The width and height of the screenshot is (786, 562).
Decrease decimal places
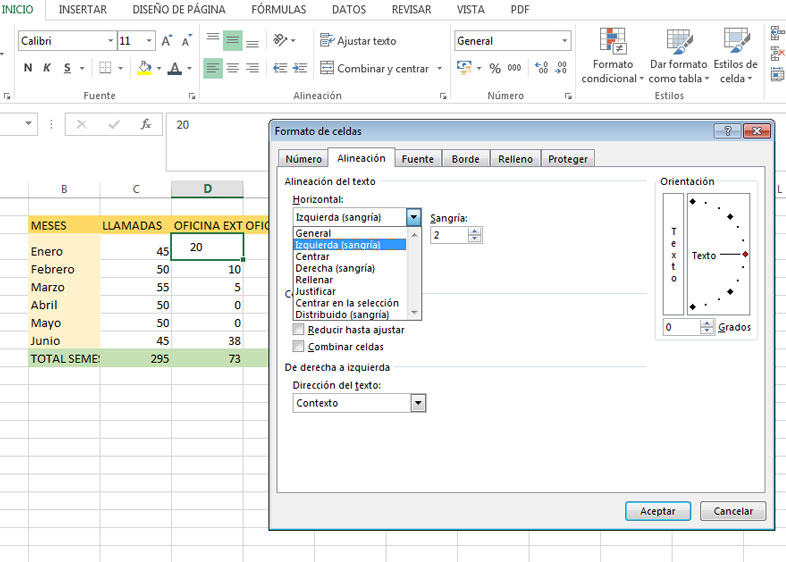point(561,68)
